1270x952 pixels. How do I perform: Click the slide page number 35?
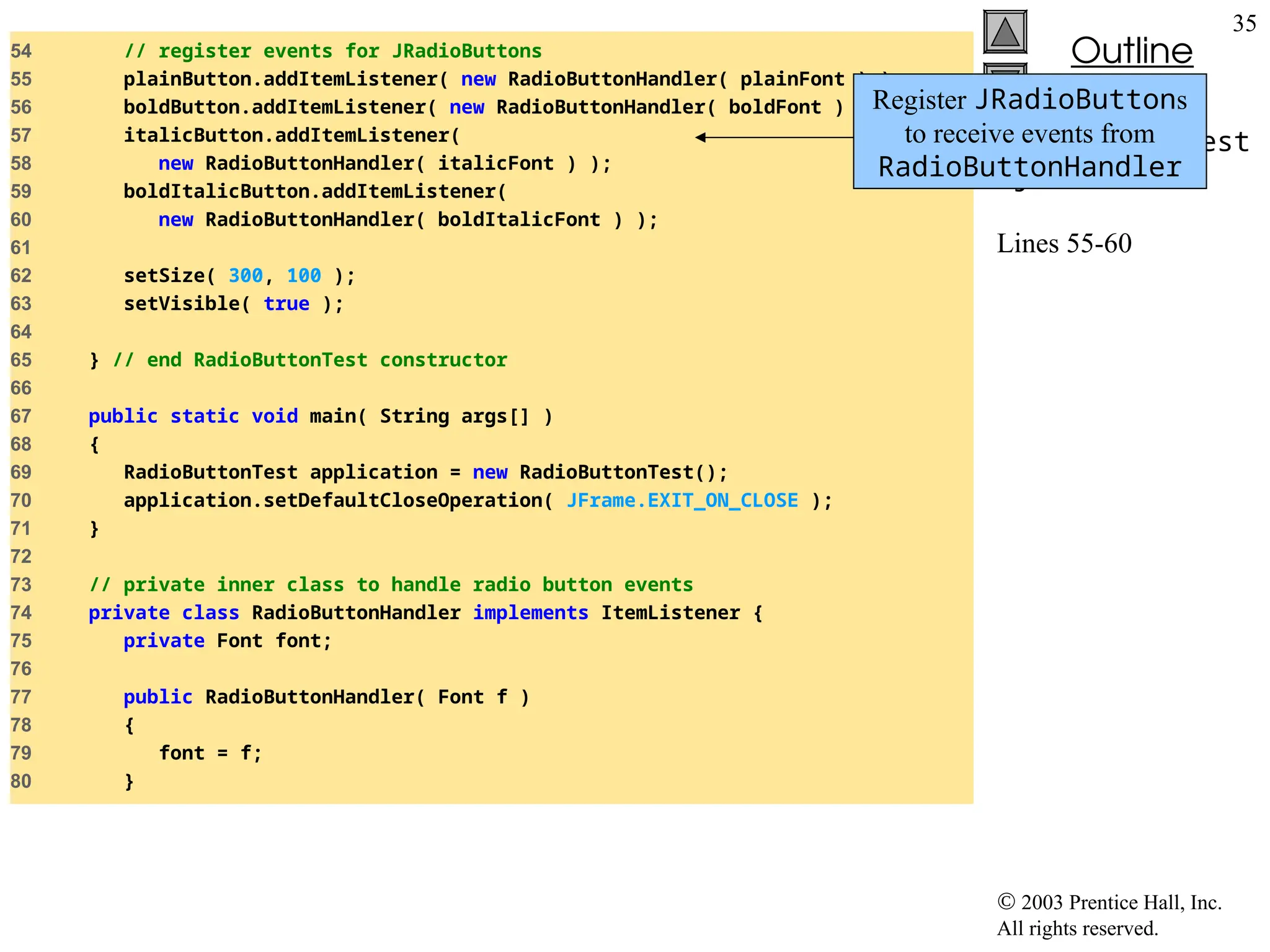[x=1244, y=24]
